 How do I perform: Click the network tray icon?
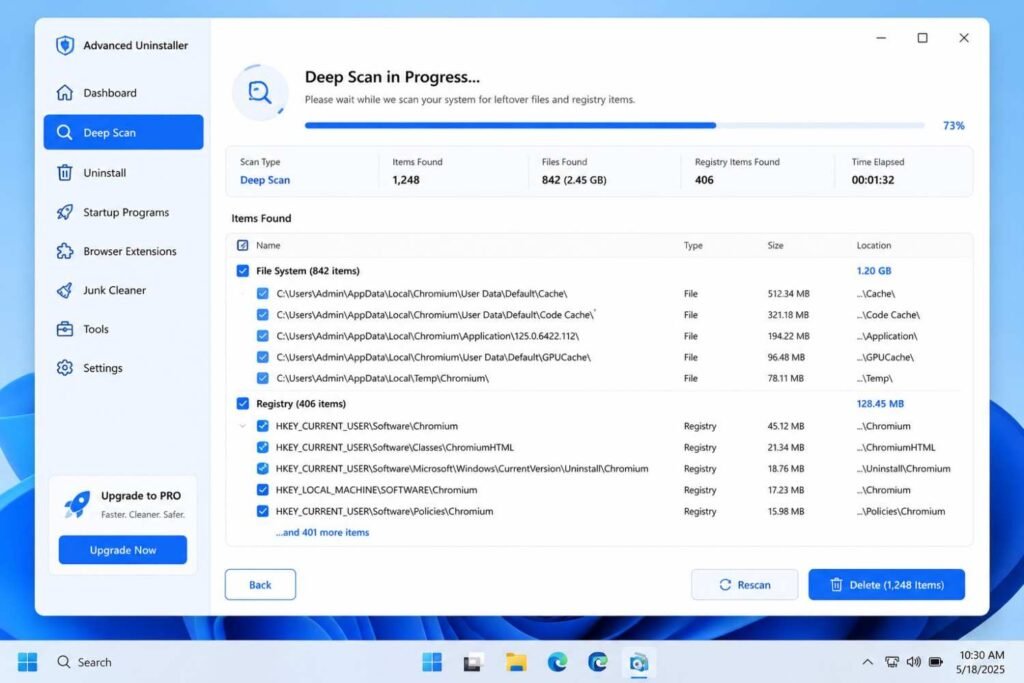[x=891, y=662]
